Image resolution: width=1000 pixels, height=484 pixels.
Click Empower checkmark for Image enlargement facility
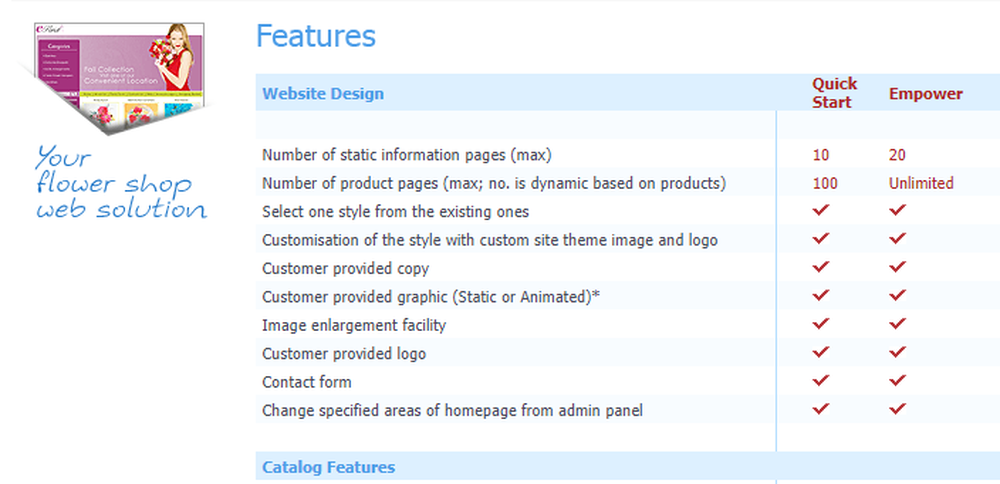(x=897, y=323)
